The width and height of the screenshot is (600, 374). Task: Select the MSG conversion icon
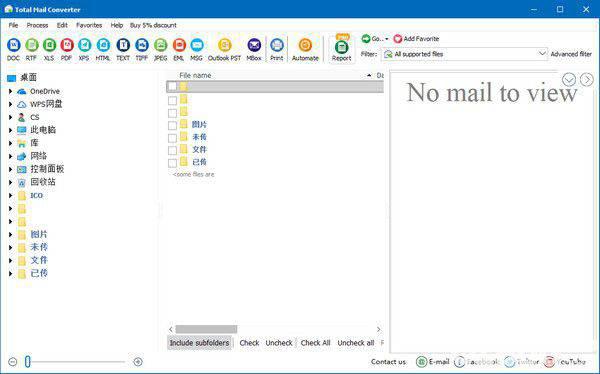tap(197, 45)
